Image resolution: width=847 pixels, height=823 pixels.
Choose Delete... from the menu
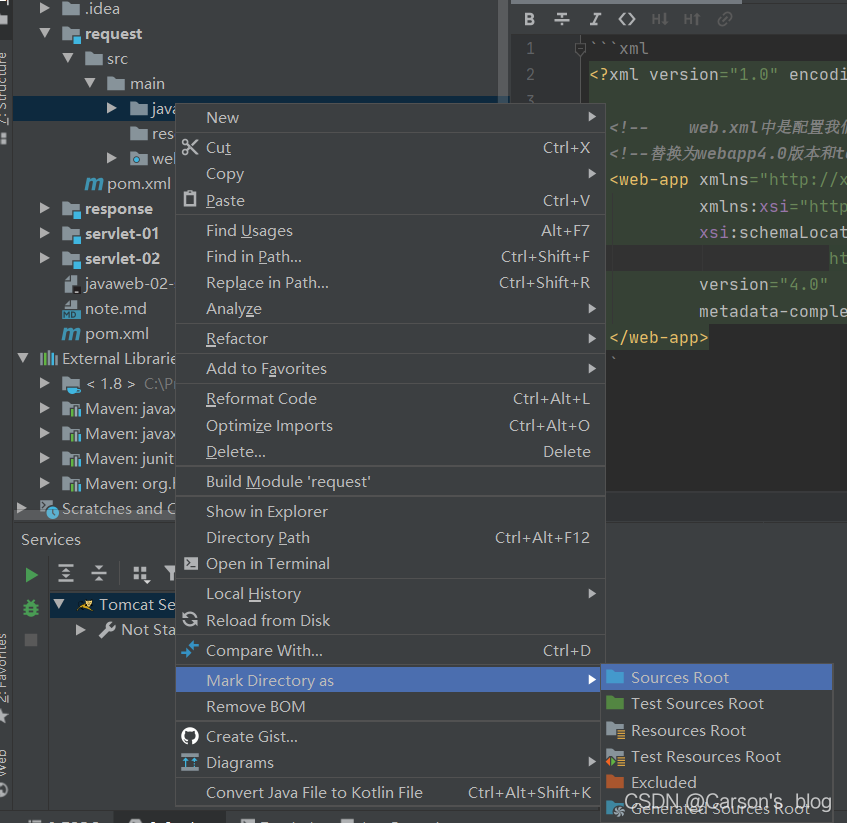[x=390, y=451]
